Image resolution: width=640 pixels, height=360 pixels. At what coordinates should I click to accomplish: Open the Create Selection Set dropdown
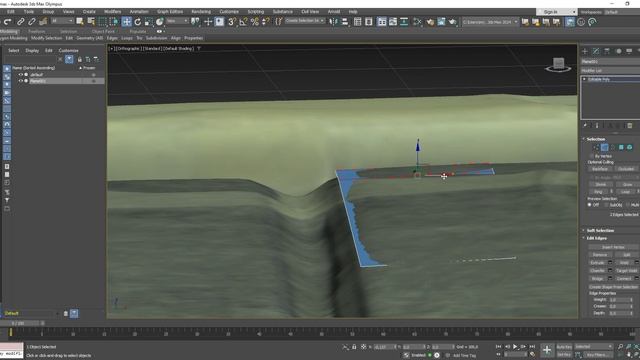(304, 21)
